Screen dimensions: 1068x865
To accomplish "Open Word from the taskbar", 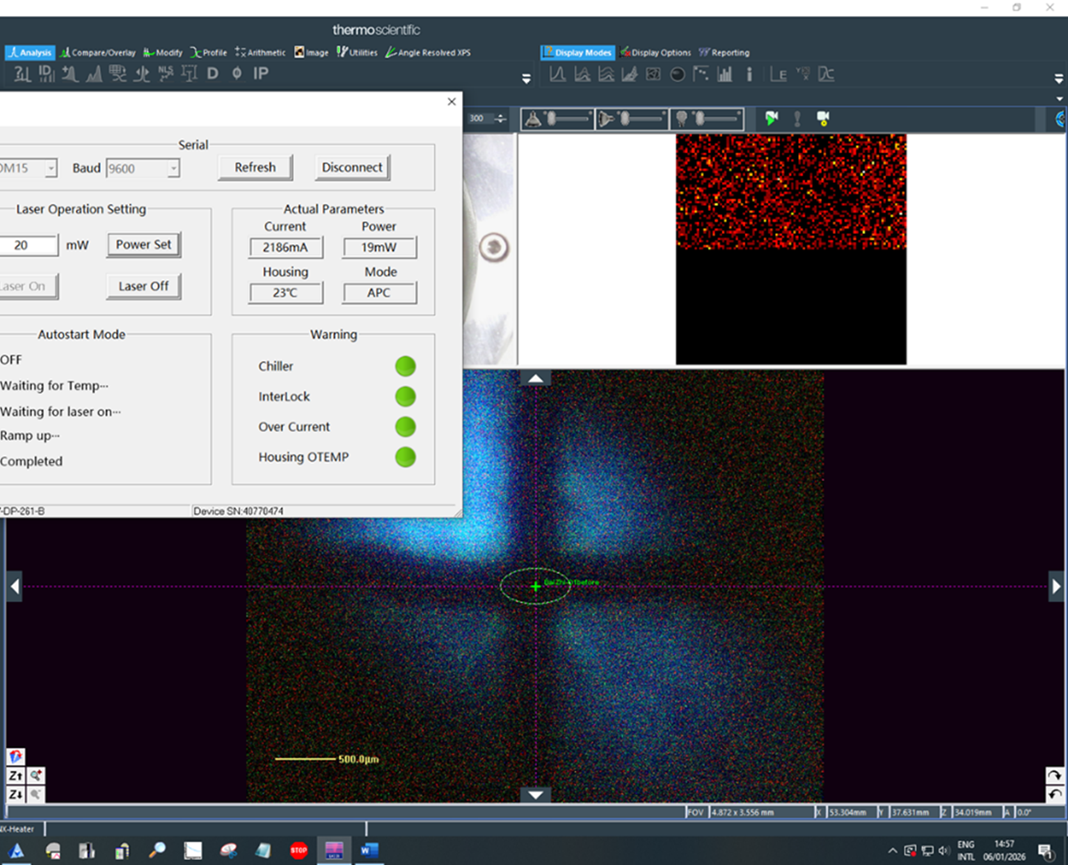I will [369, 851].
